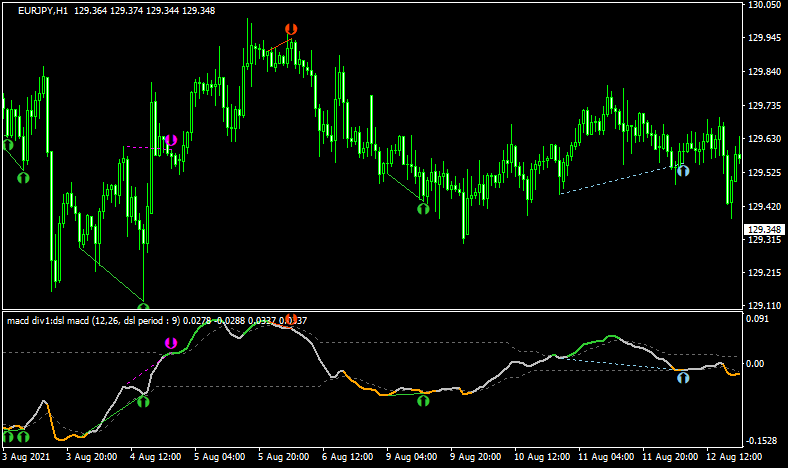Click the 129.215 price scale label
This screenshot has height=468, width=788.
click(x=764, y=272)
